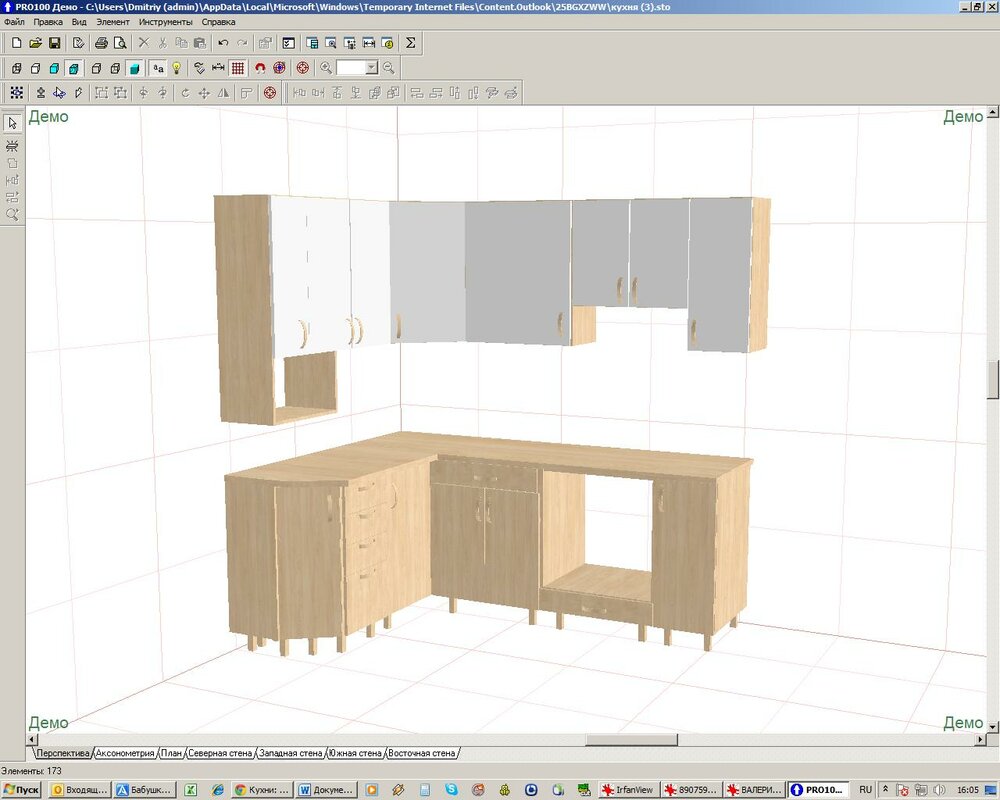Switch to the Северная стена tab
The image size is (1000, 800).
tap(220, 753)
